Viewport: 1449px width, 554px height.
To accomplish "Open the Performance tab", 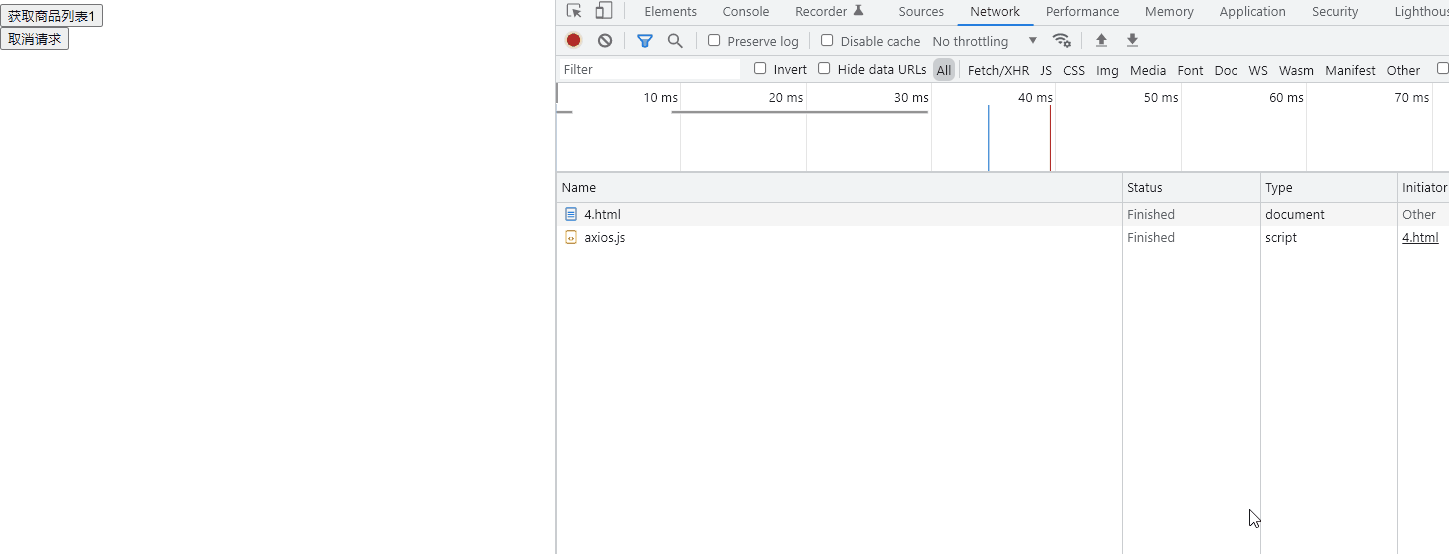I will coord(1082,12).
